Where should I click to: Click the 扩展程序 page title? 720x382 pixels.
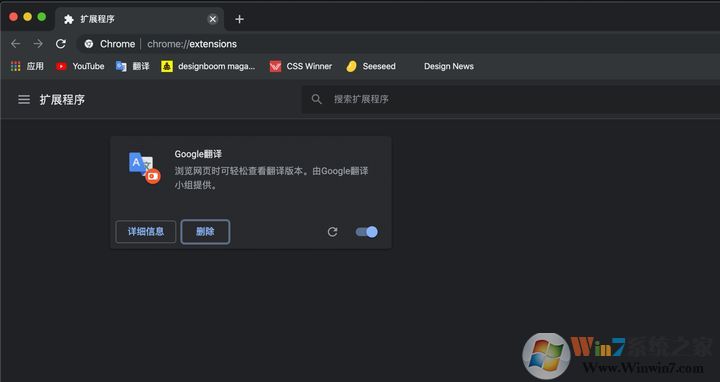[x=62, y=100]
